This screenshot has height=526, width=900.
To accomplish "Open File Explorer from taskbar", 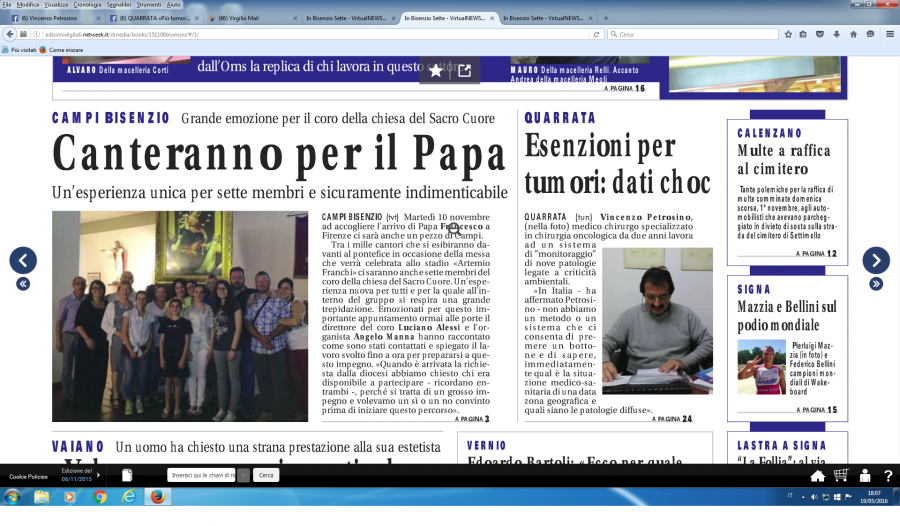I will tap(41, 497).
